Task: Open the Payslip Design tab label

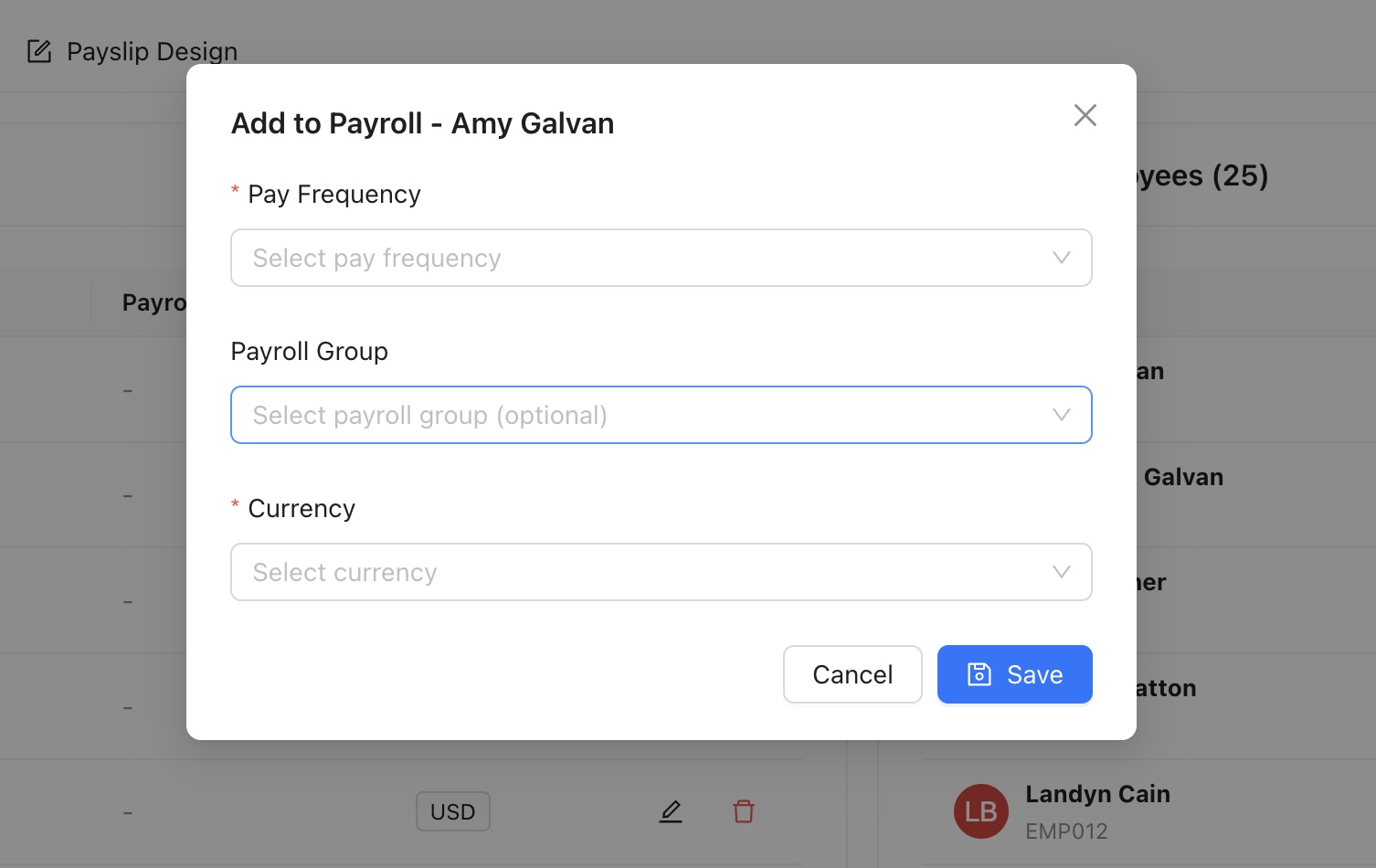Action: click(152, 51)
